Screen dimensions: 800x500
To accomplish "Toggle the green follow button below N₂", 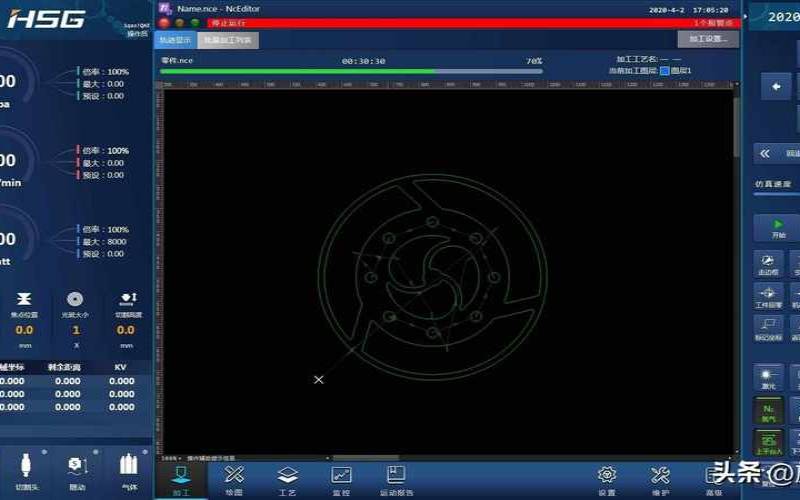I will [768, 443].
